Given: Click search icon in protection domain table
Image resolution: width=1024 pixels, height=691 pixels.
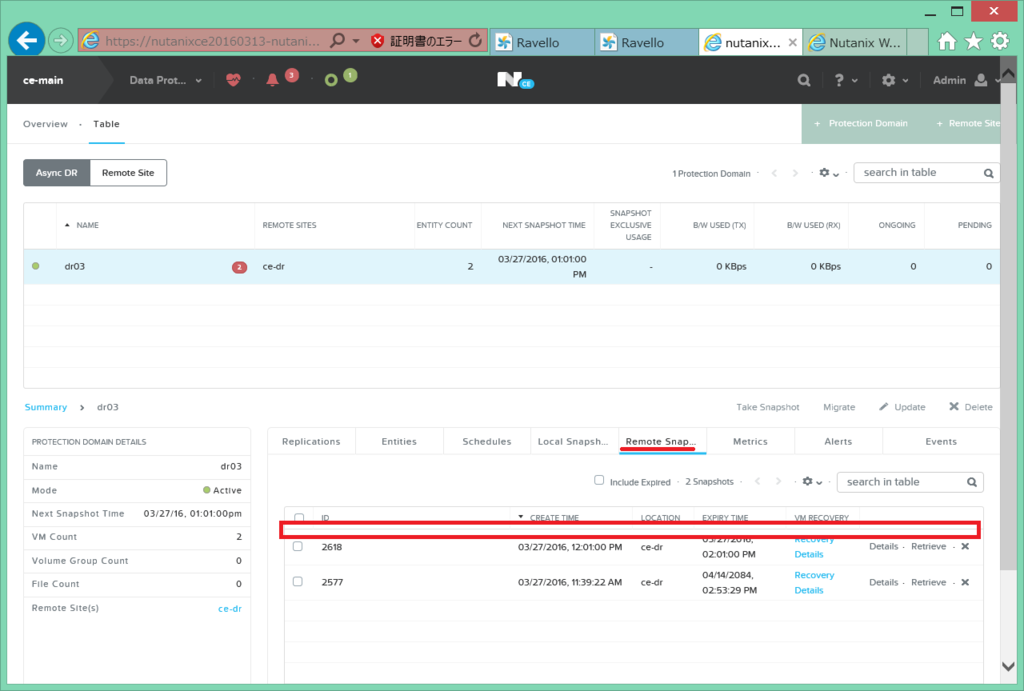Looking at the screenshot, I should [989, 173].
